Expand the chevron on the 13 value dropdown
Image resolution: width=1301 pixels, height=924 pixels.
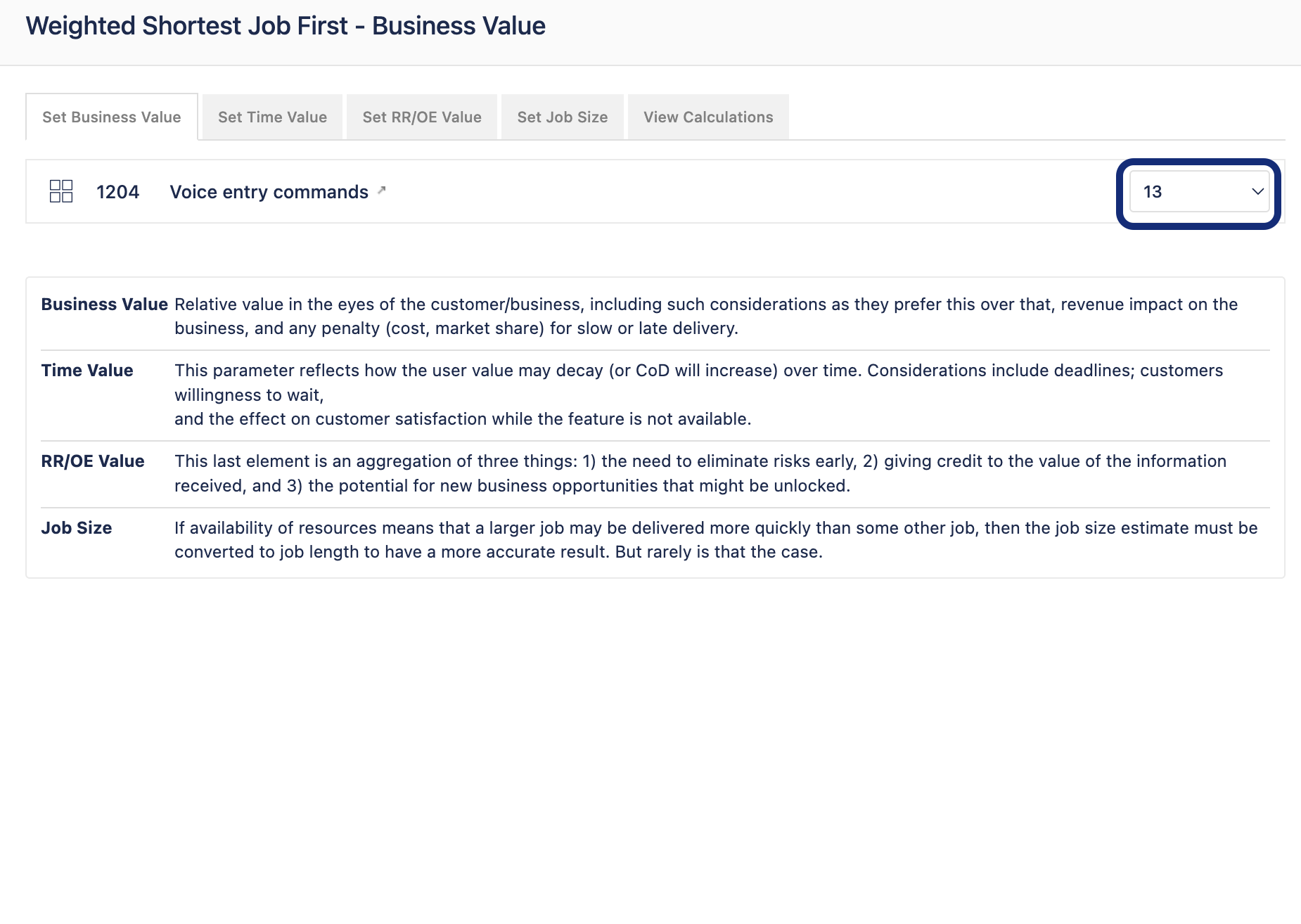[1257, 191]
